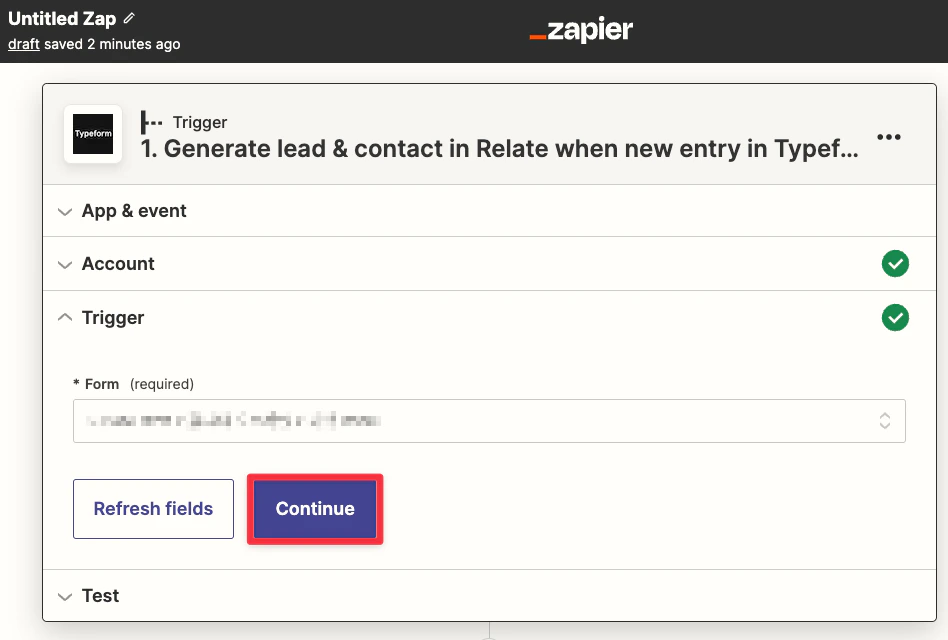
Task: Click the Zapier logo
Action: click(x=581, y=30)
